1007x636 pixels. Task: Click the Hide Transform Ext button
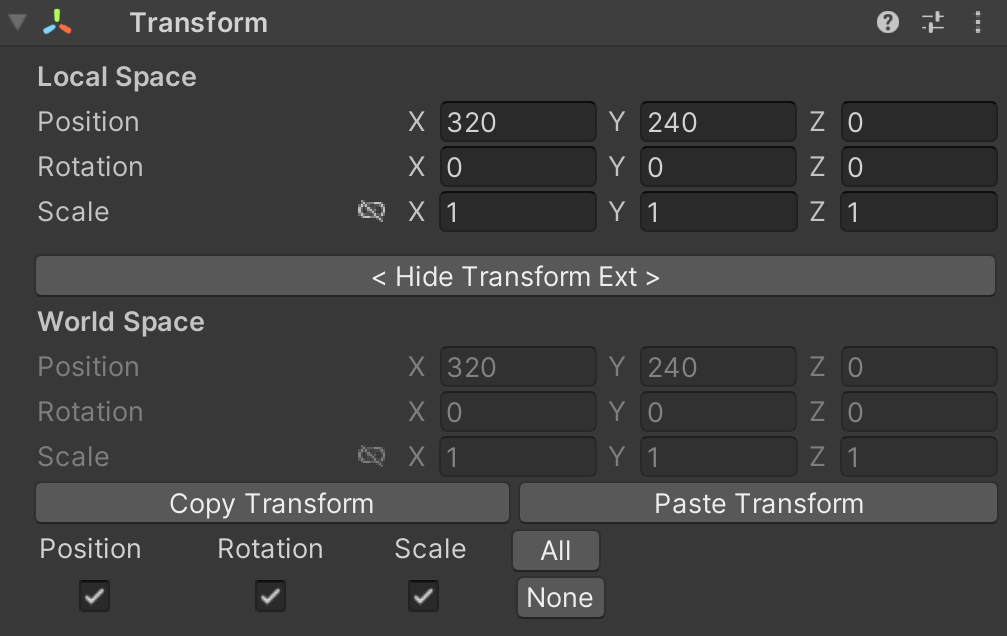point(515,276)
